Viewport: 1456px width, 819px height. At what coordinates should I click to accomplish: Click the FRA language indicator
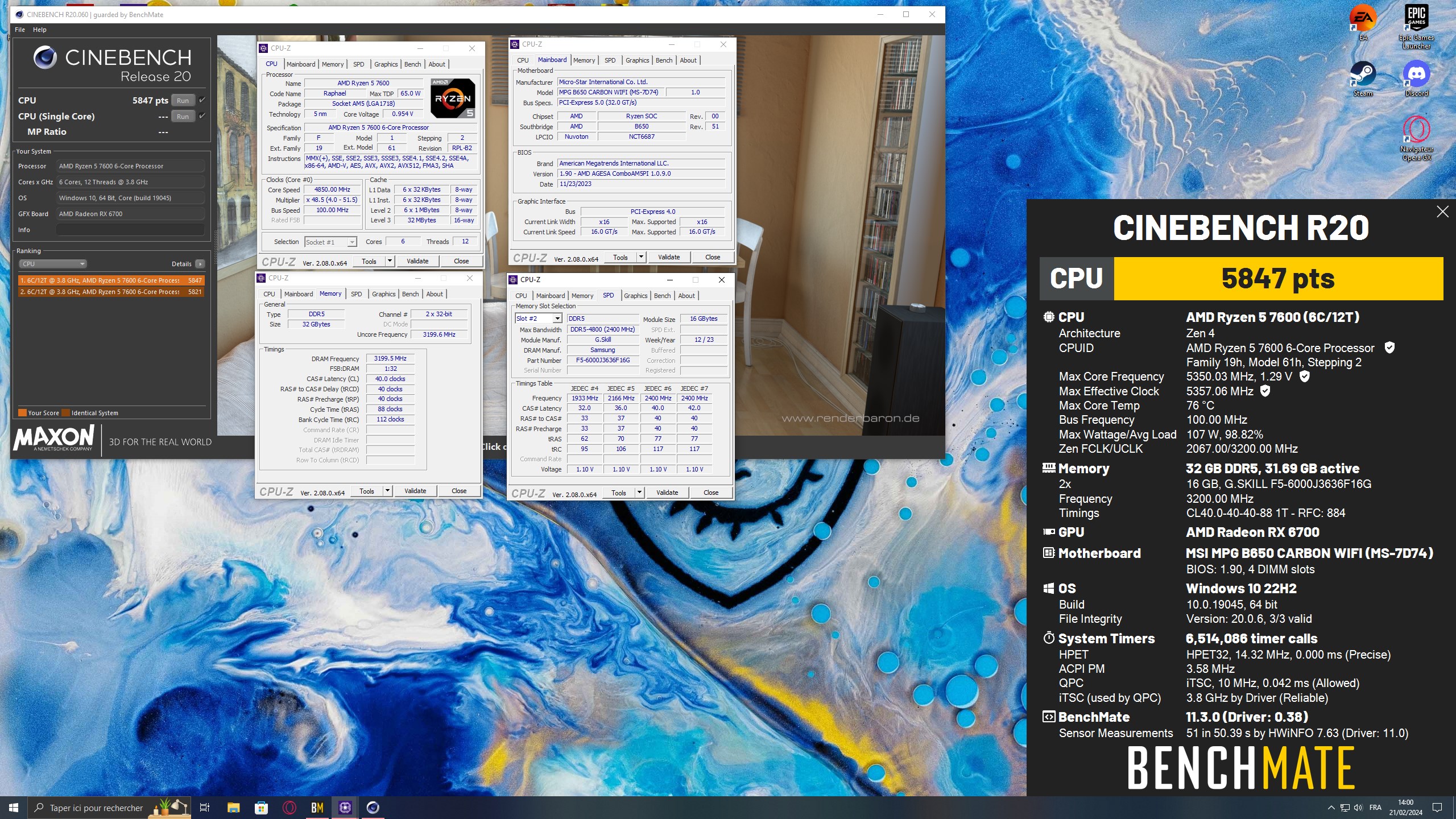(1375, 808)
